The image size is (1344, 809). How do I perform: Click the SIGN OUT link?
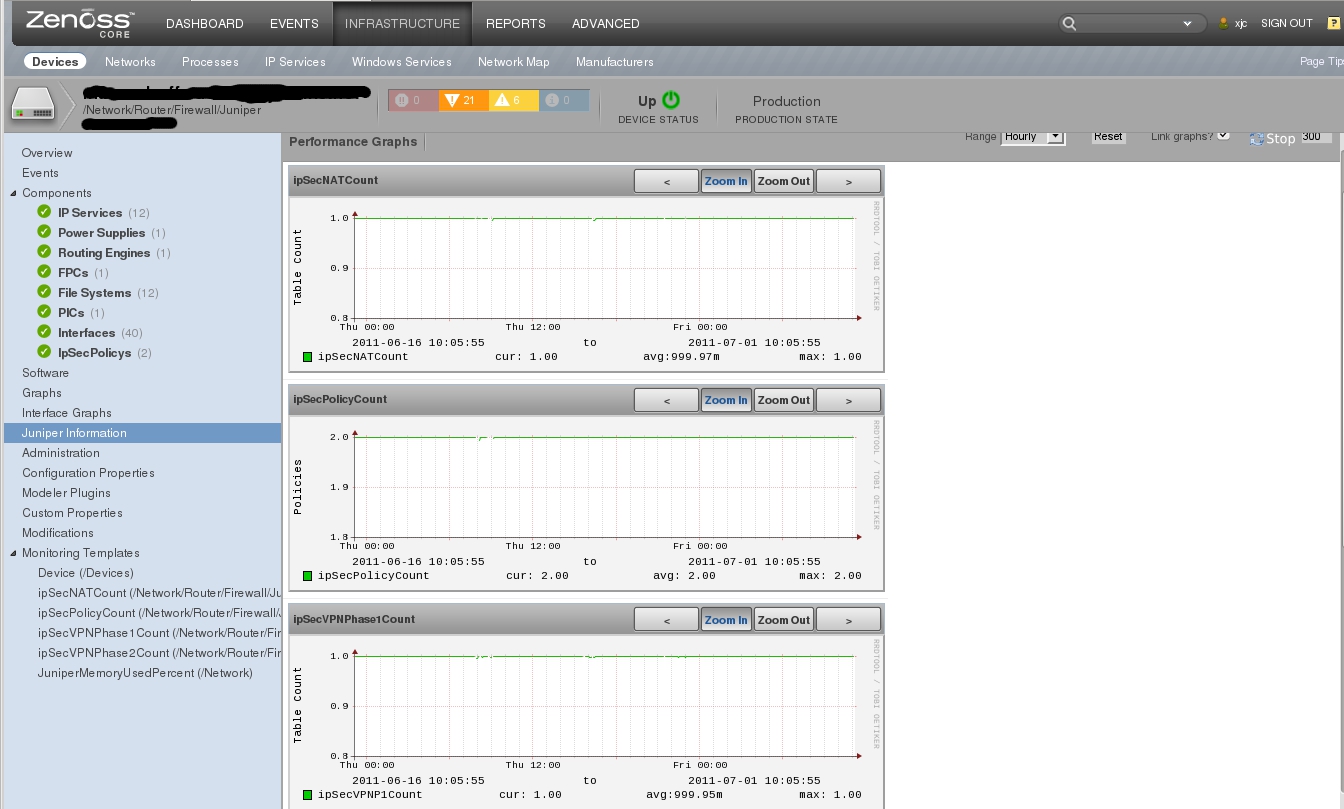pos(1286,23)
